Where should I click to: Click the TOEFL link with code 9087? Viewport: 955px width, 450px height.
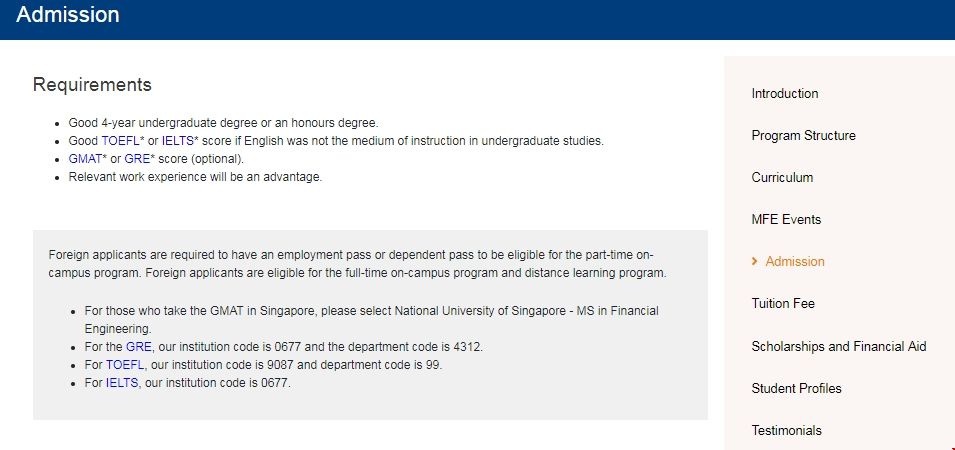[x=125, y=365]
